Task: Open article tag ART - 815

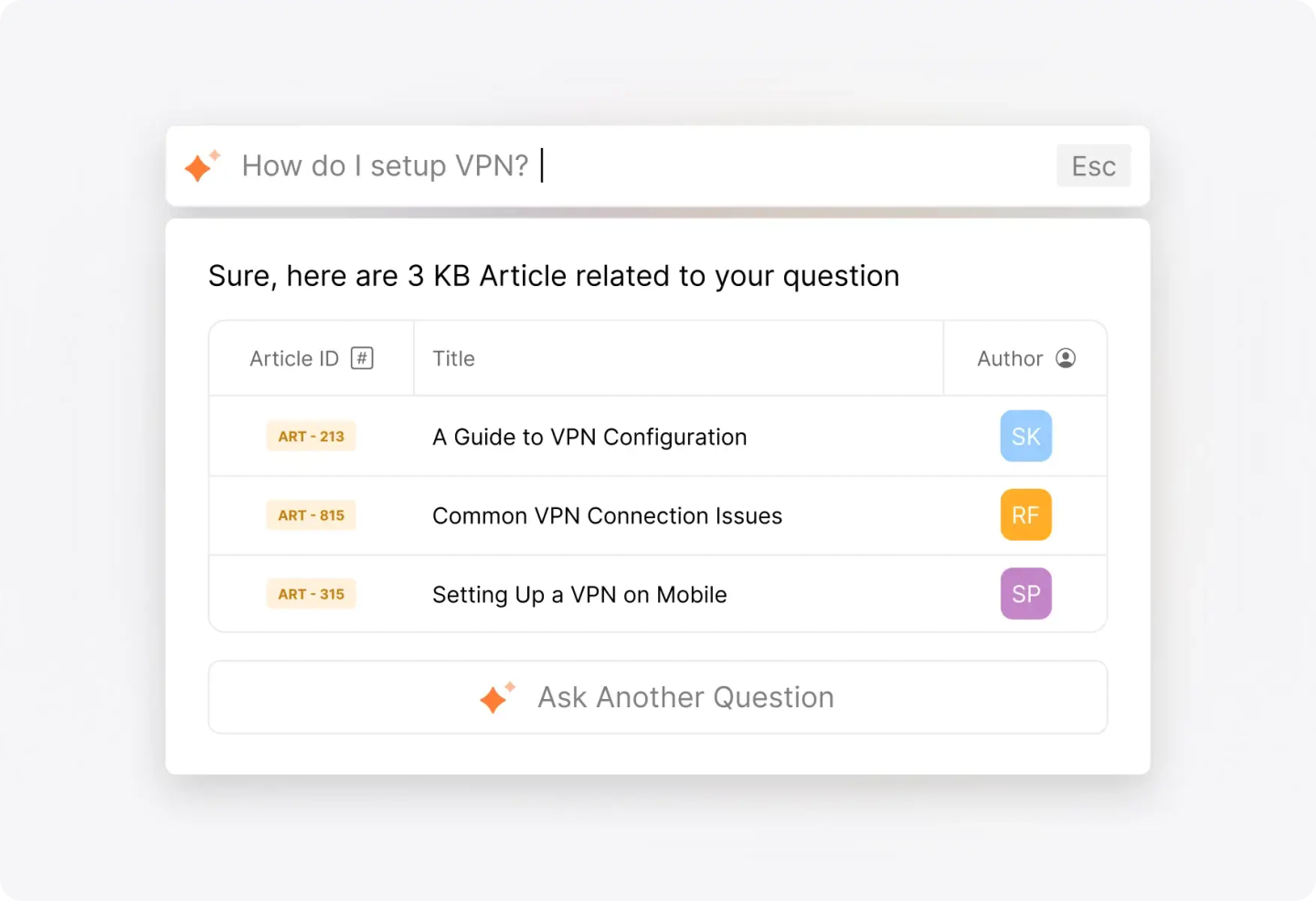Action: tap(311, 515)
